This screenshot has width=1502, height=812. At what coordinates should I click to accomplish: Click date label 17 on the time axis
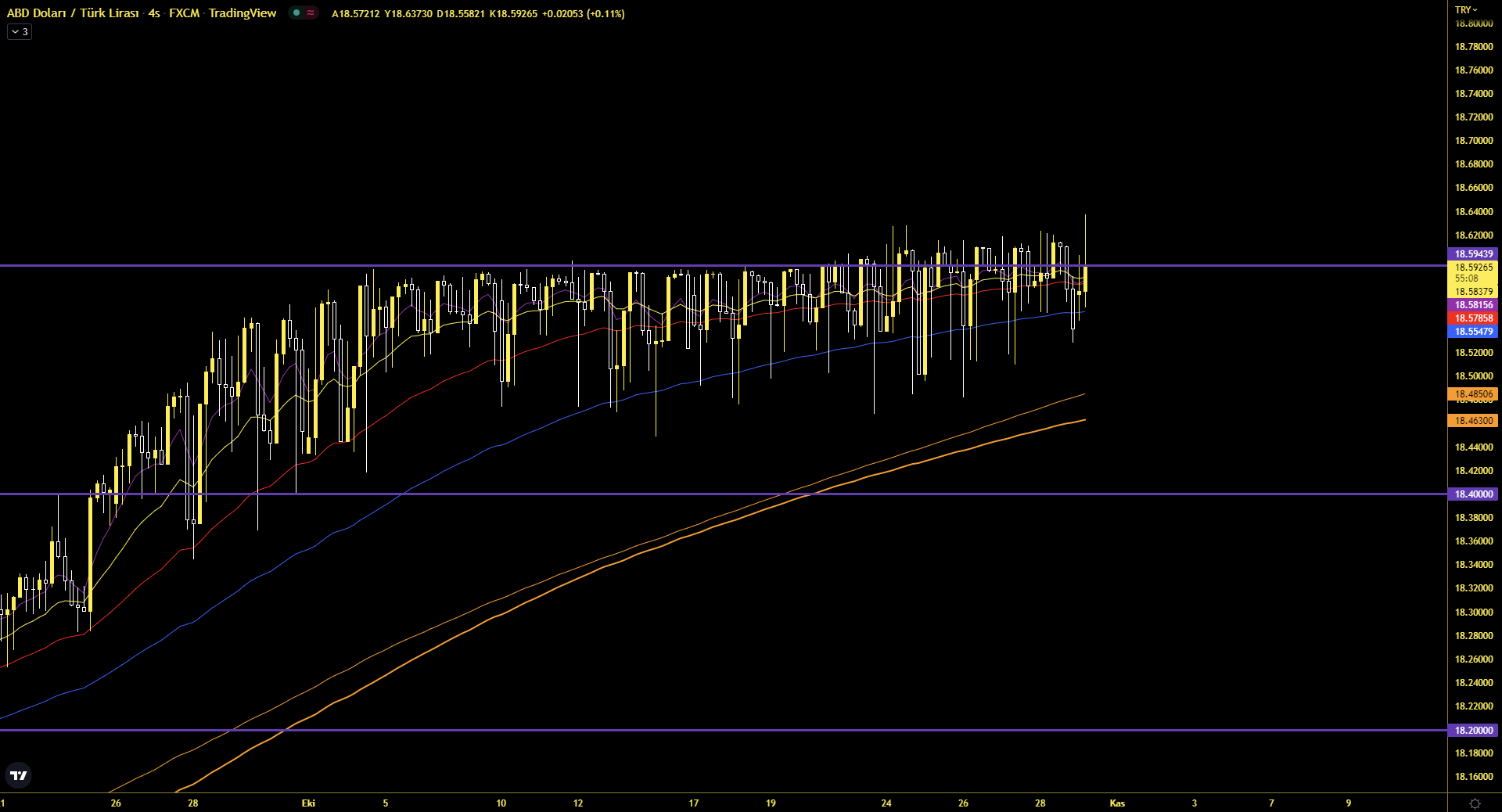[x=693, y=803]
